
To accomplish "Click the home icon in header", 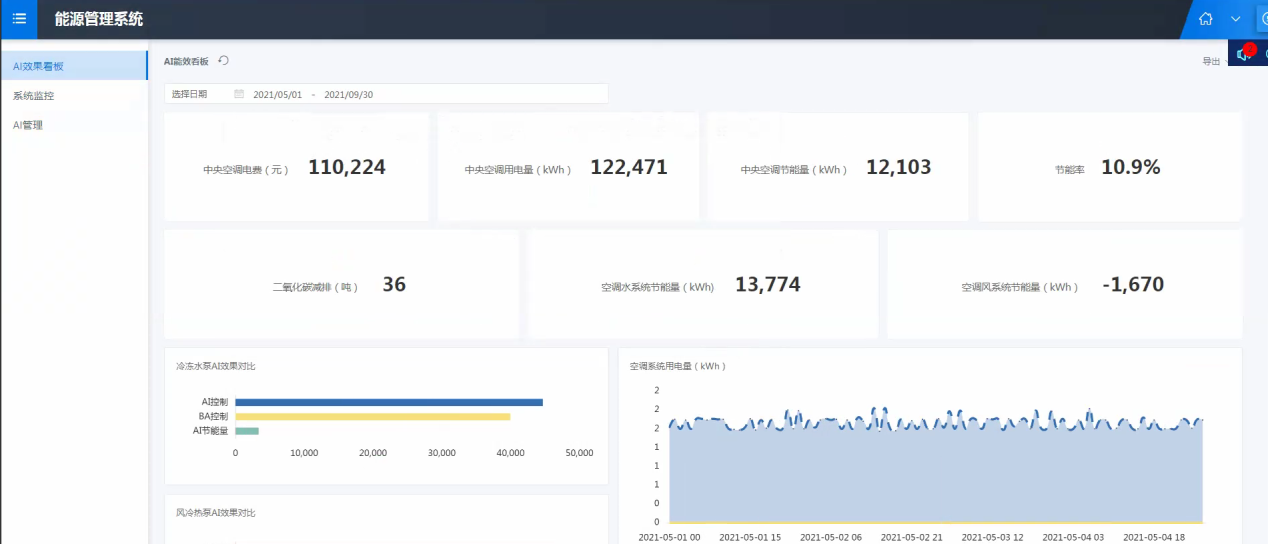I will click(1206, 19).
